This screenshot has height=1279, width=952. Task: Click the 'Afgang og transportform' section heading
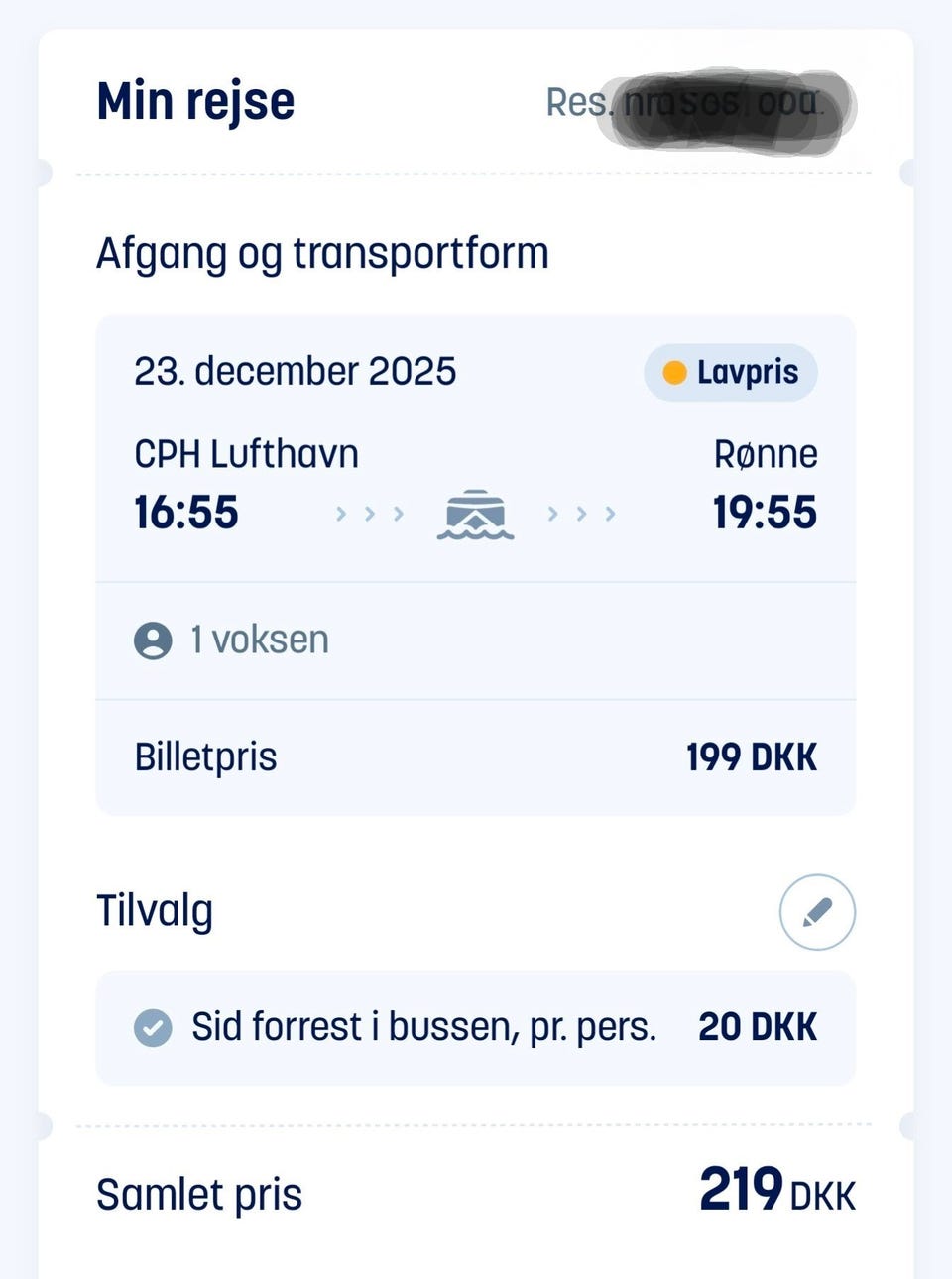322,254
